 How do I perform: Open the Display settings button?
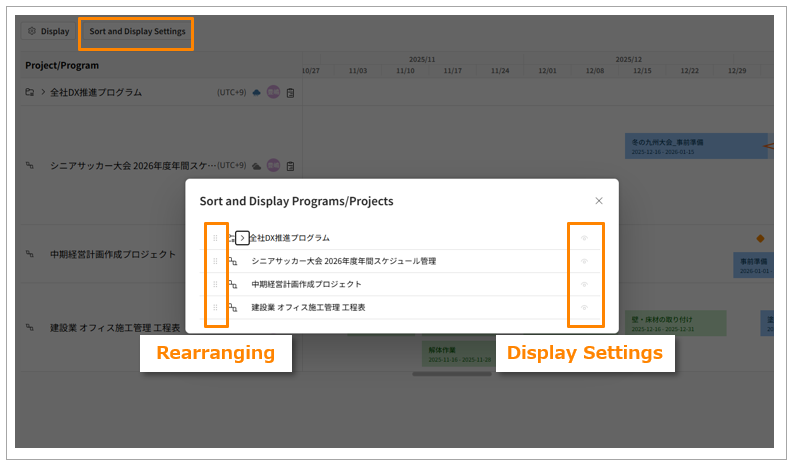[49, 31]
